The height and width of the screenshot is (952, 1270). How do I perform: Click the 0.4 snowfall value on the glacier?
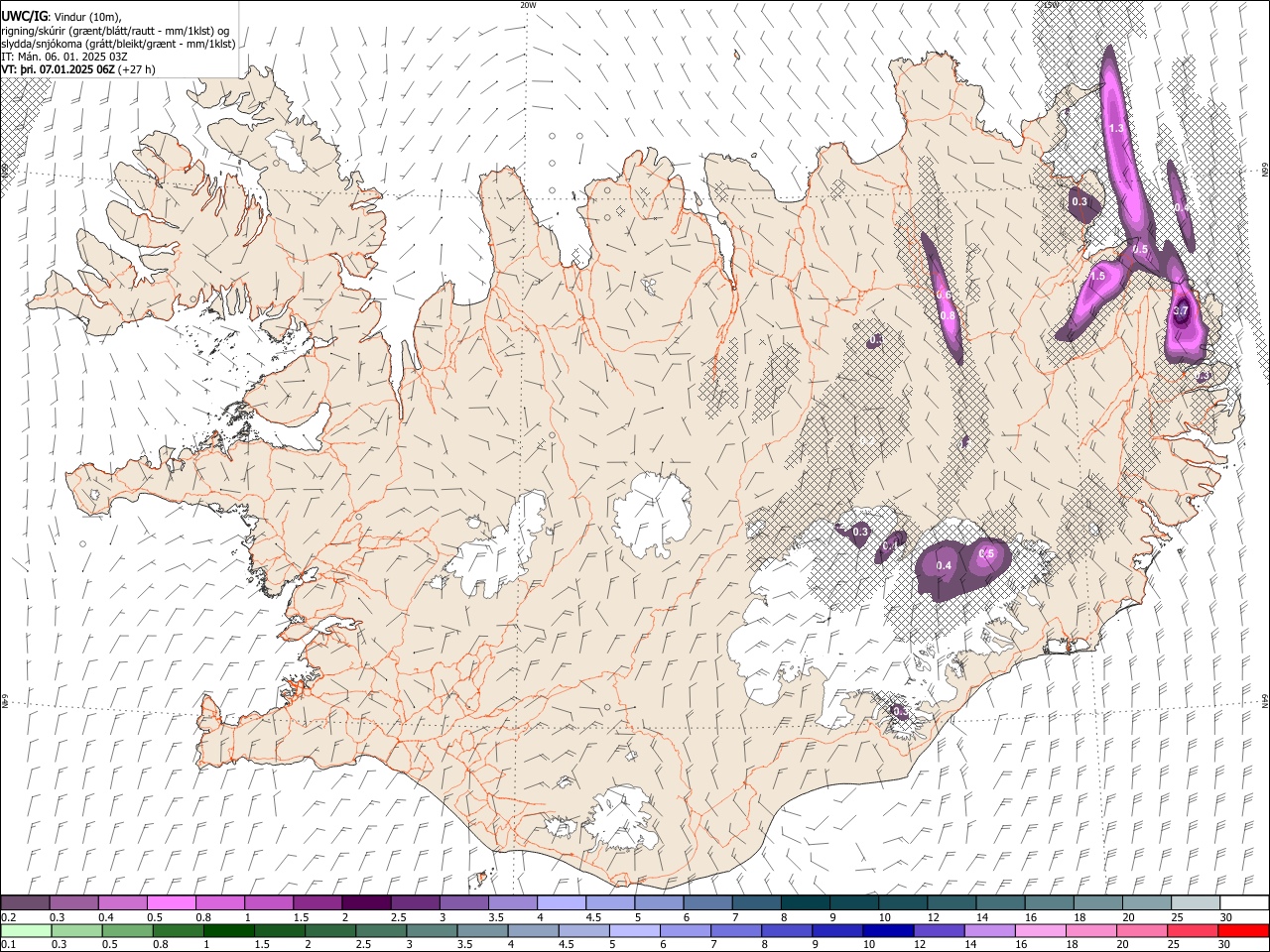(945, 566)
